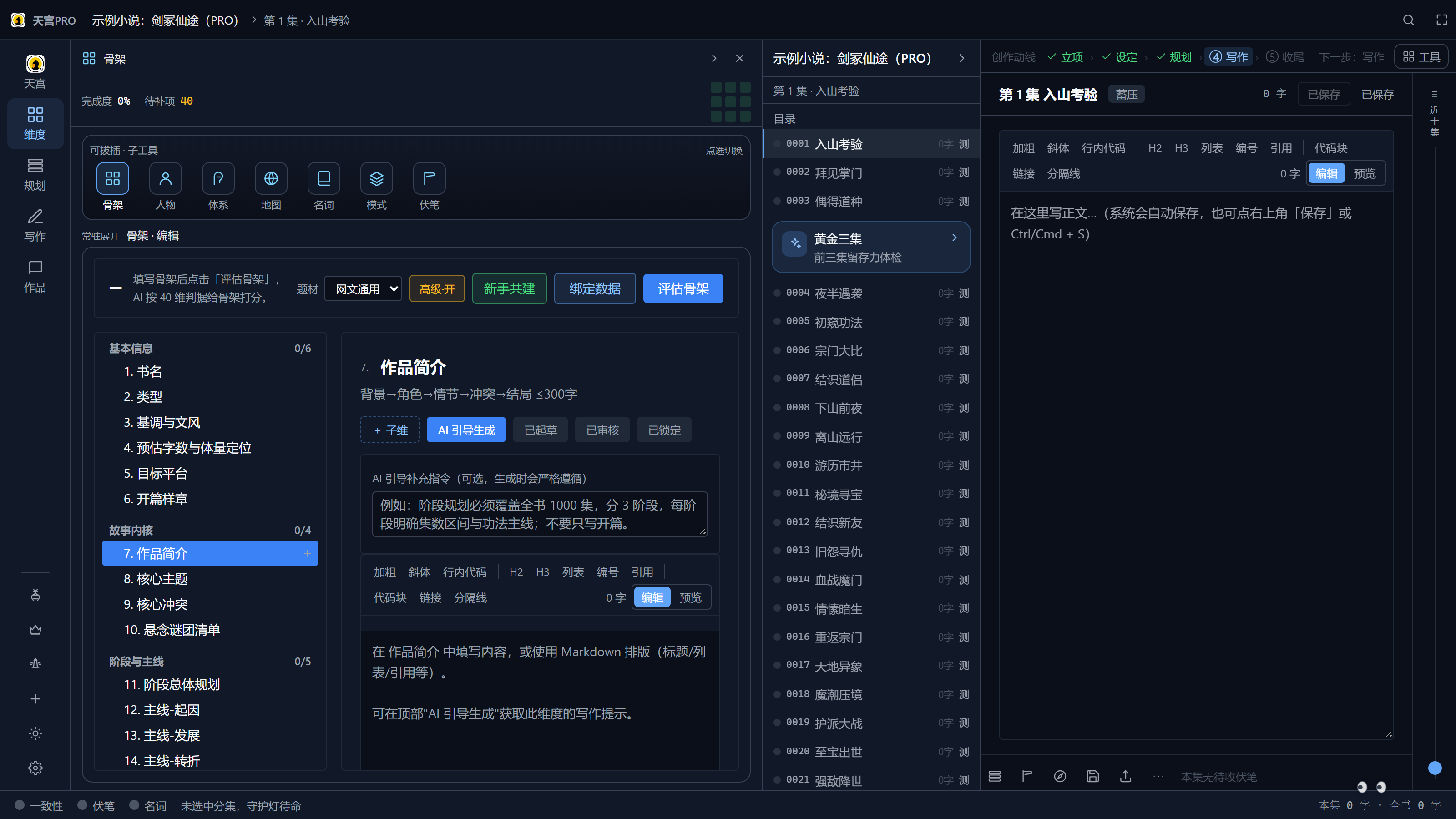This screenshot has height=819, width=1456.
Task: Click the blue slider knob at right edge
Action: 1435,768
